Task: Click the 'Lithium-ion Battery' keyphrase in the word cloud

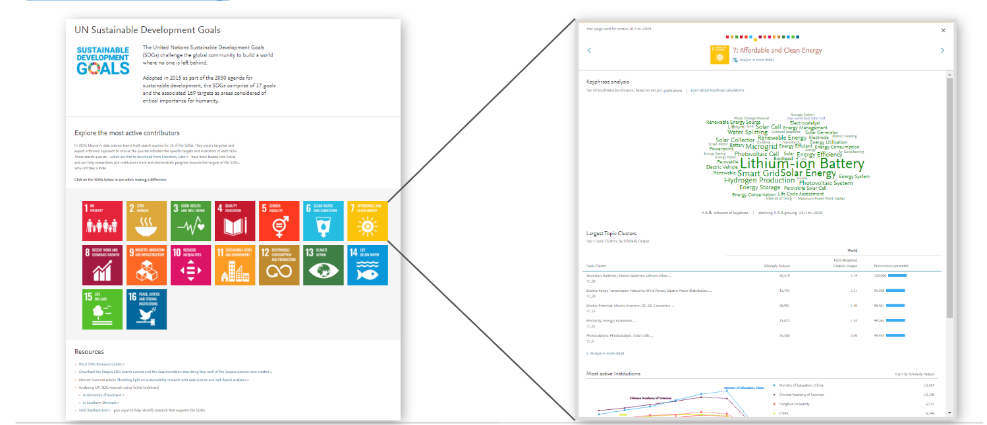Action: 802,165
